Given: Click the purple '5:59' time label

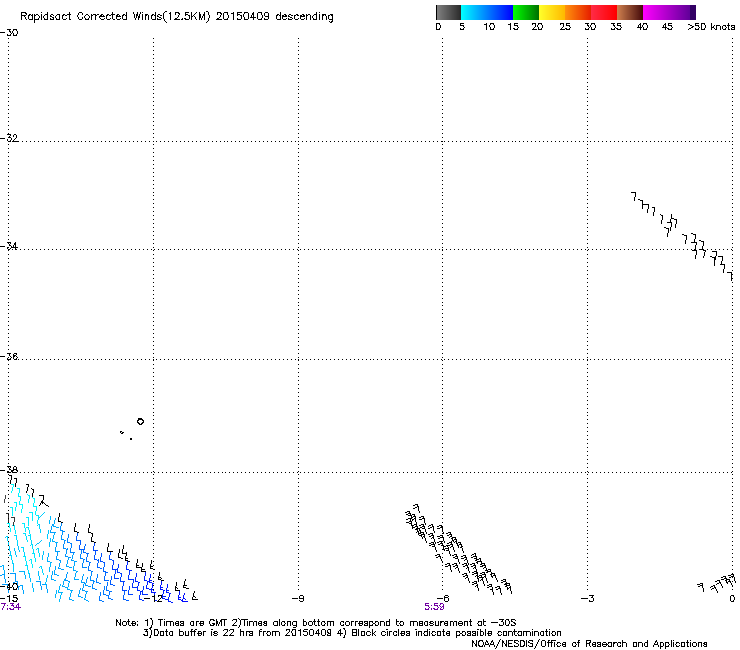Looking at the screenshot, I should 434,607.
